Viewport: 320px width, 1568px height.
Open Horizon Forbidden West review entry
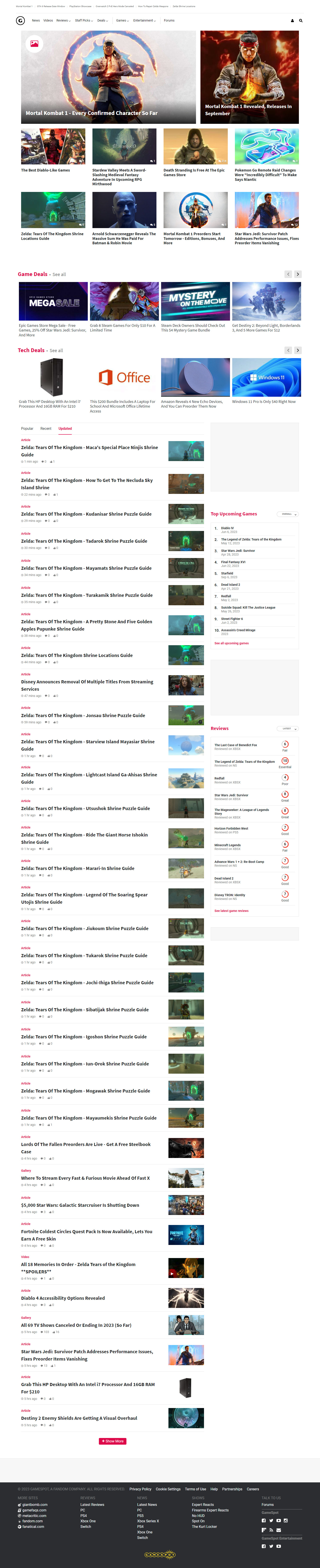(231, 828)
